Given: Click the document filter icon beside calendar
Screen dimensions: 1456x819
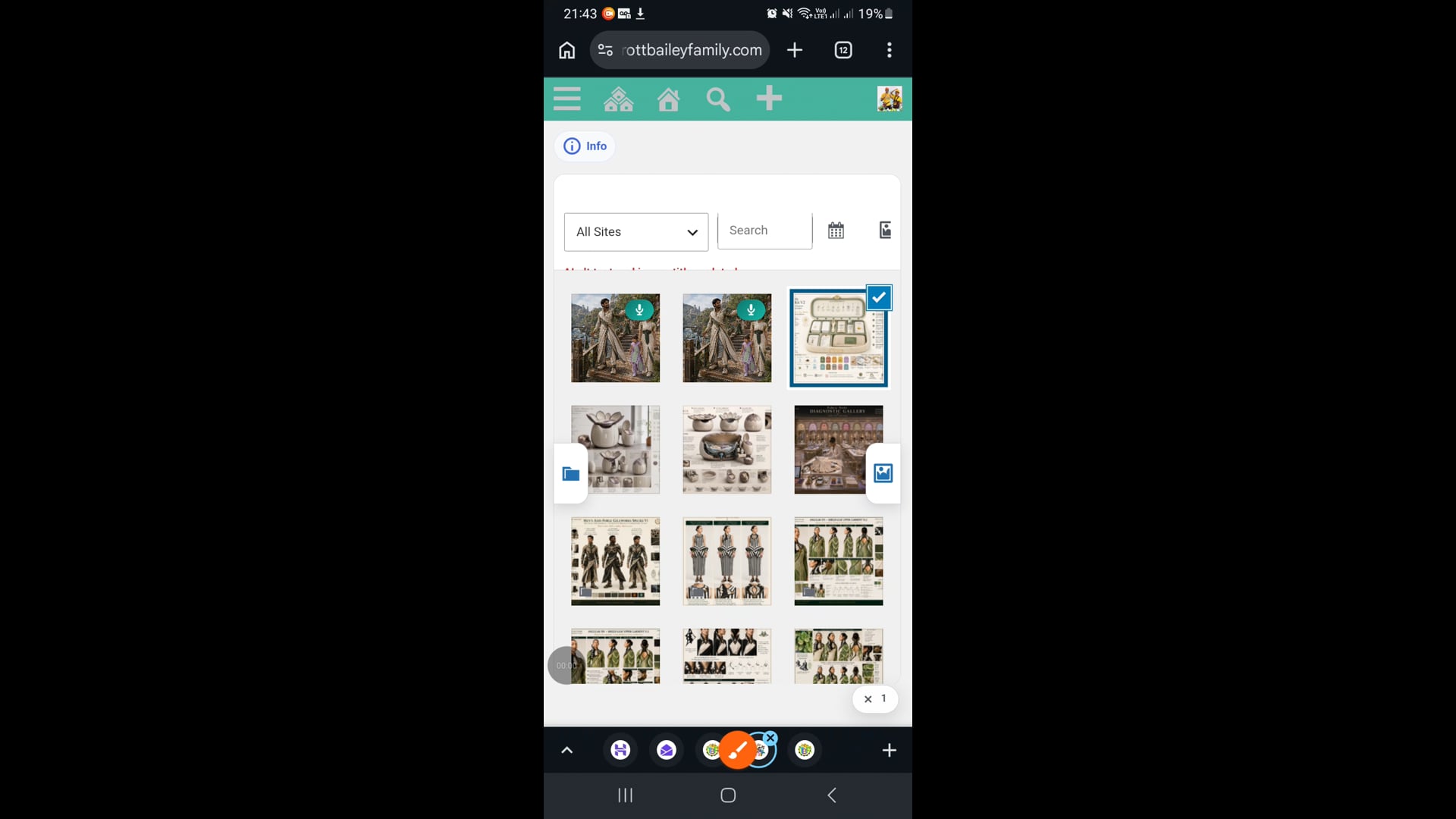Looking at the screenshot, I should click(x=885, y=230).
